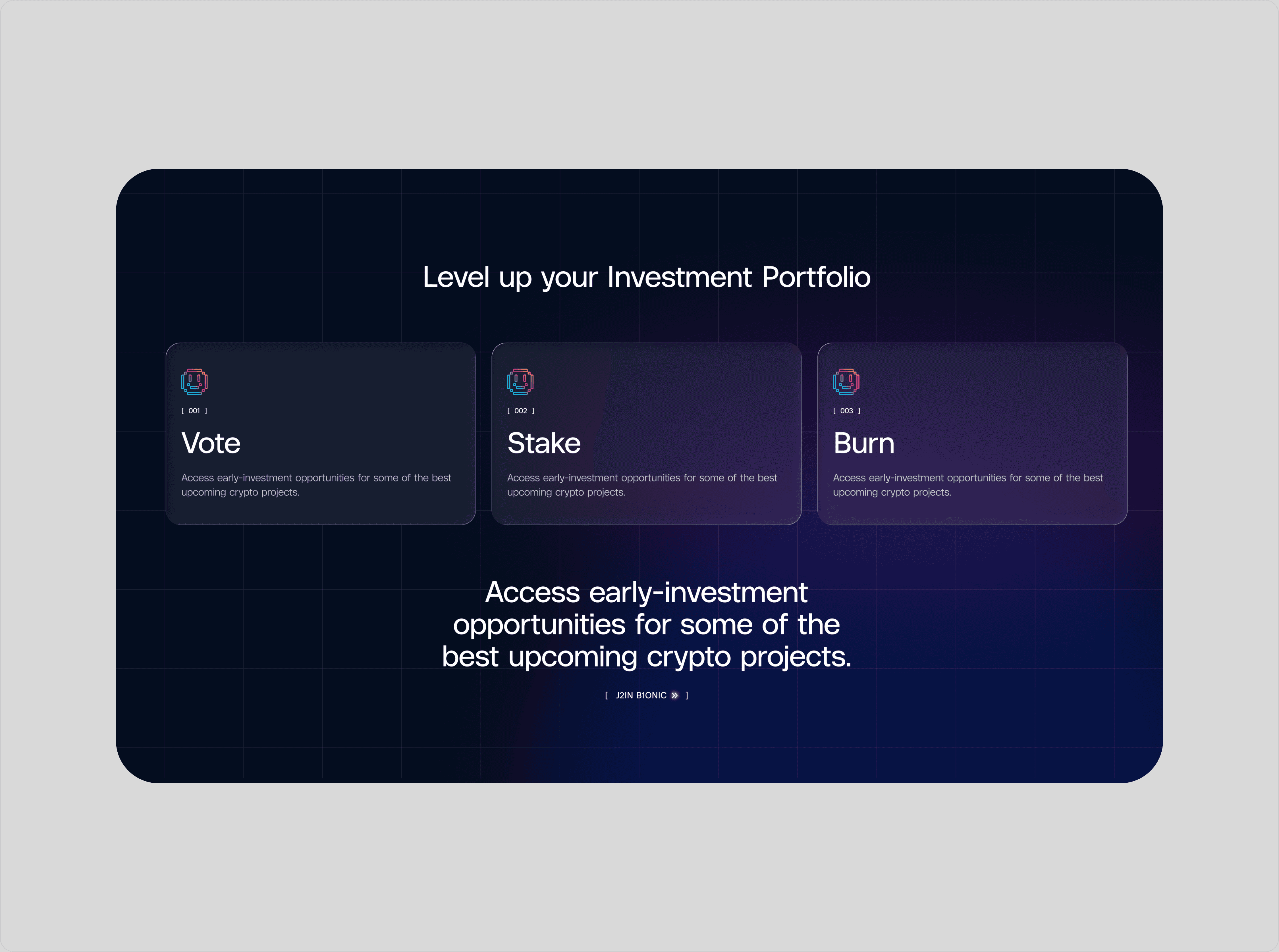This screenshot has height=952, width=1279.
Task: Click the left bracket of J2IN B1ONIC button
Action: [x=606, y=695]
